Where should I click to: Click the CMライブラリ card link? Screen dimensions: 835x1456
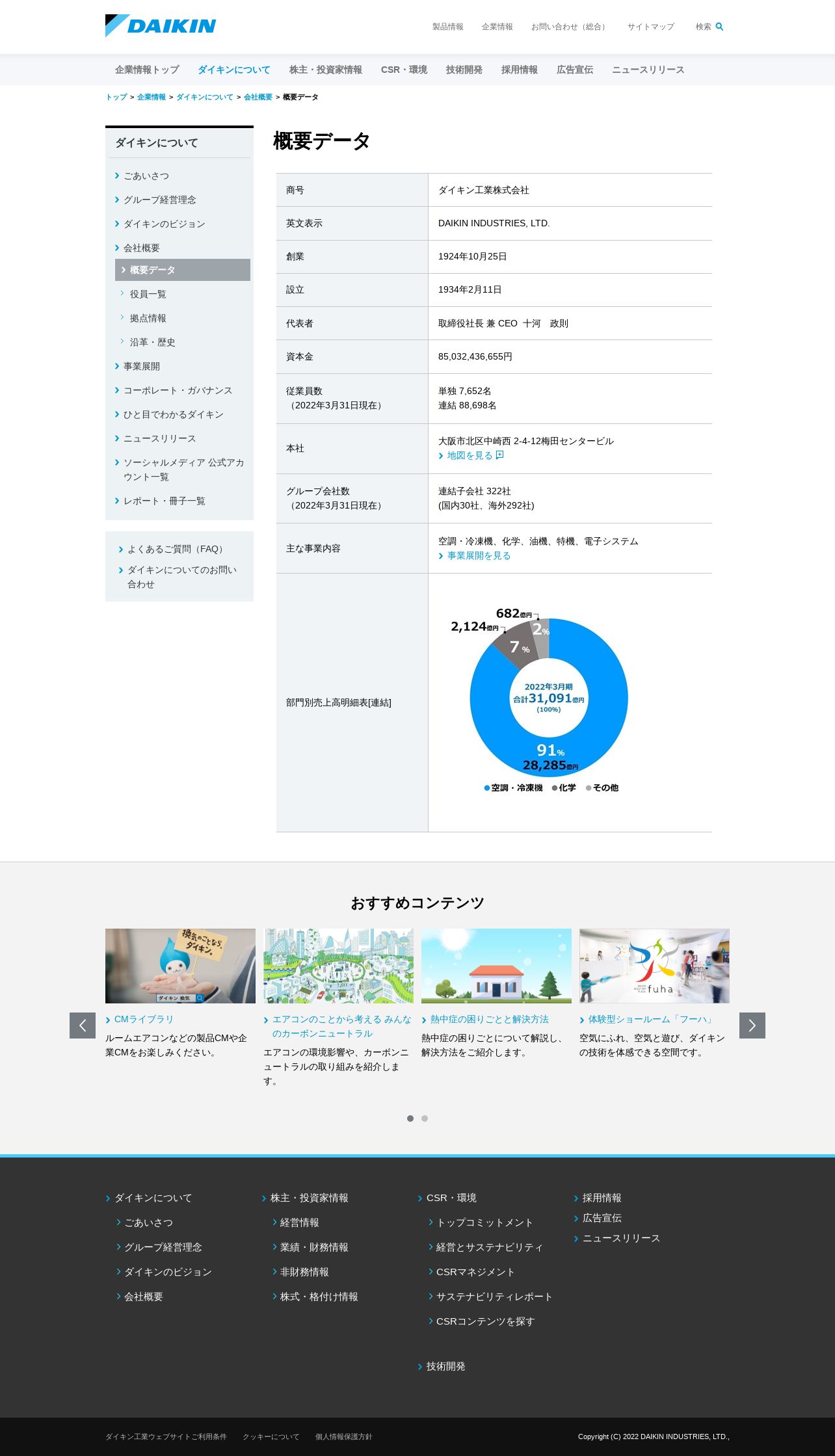(x=144, y=1019)
